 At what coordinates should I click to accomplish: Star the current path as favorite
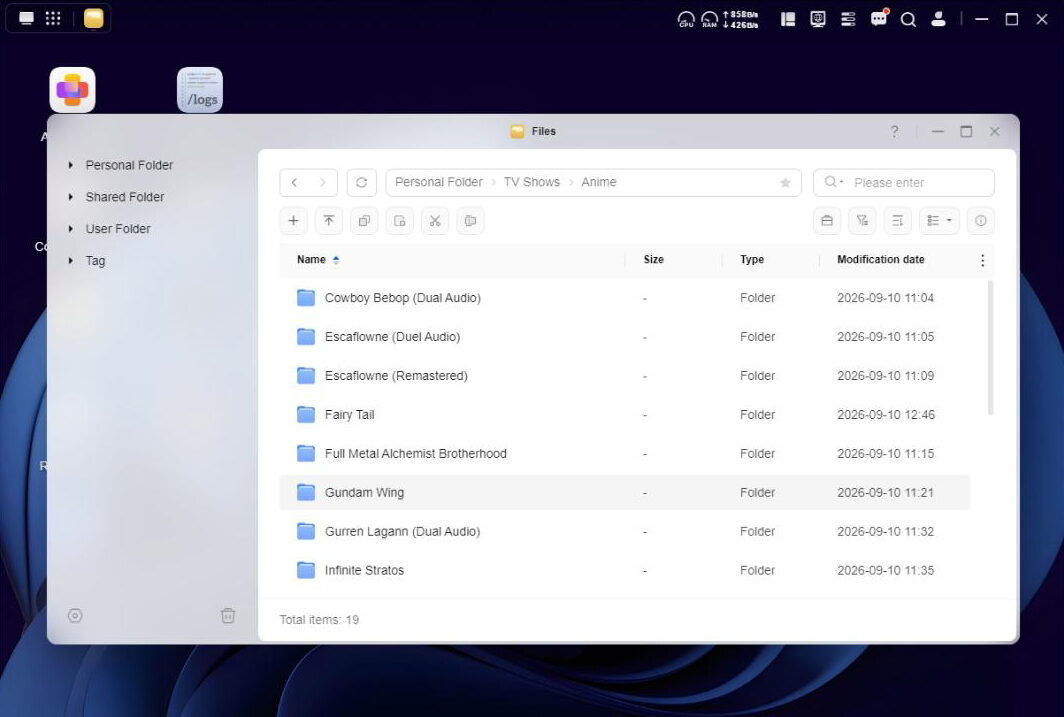click(785, 182)
